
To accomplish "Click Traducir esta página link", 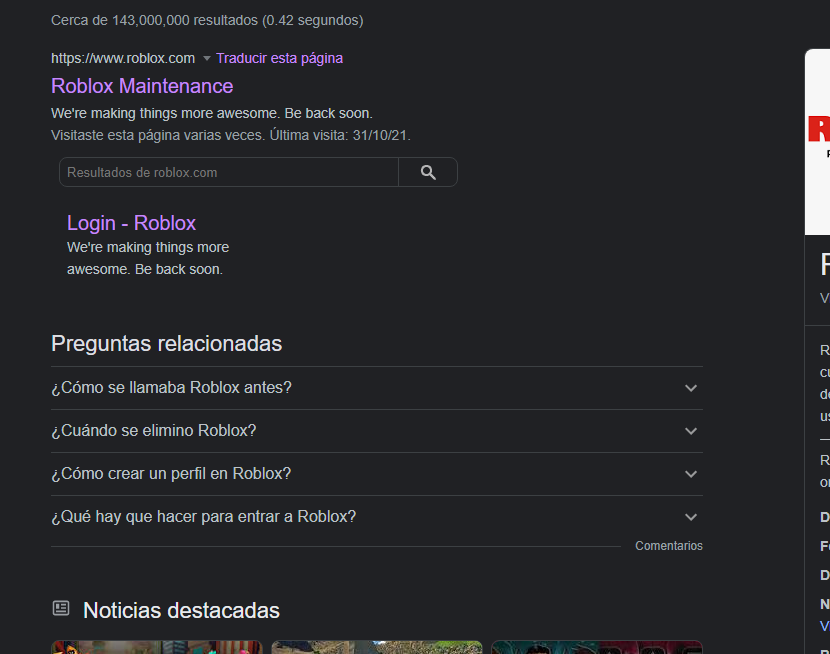I will point(279,58).
